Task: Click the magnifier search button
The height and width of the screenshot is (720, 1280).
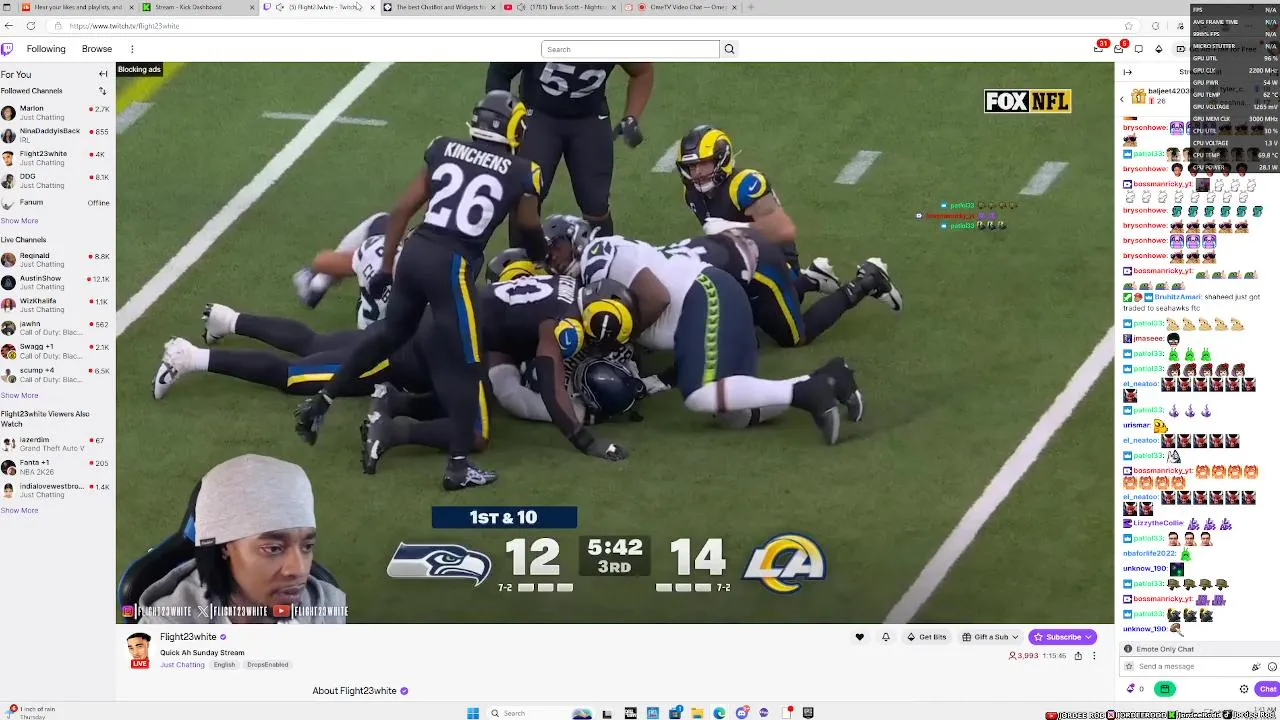Action: 729,49
